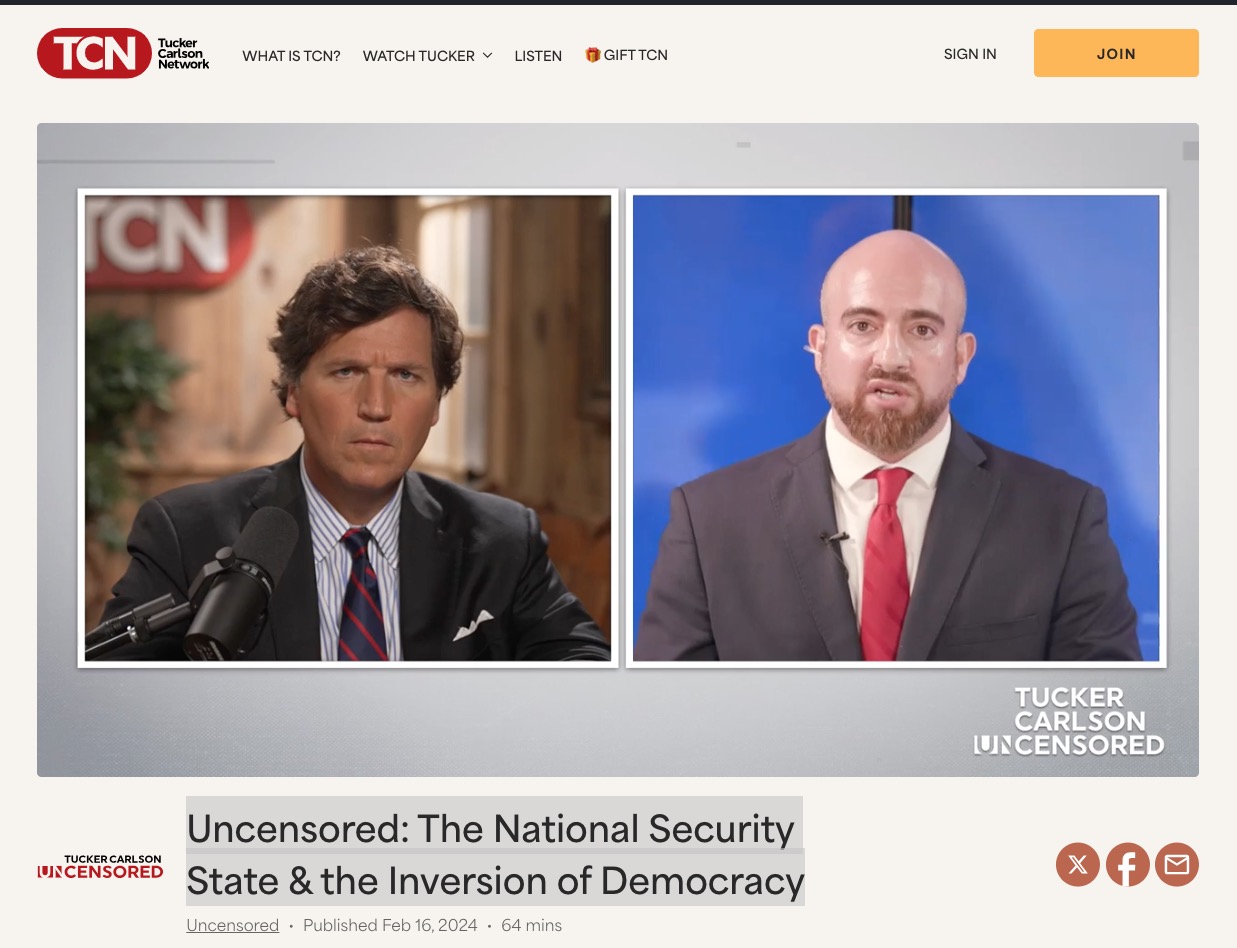Screen dimensions: 1237x948
Task: Share the episode on X
Action: [x=1078, y=864]
